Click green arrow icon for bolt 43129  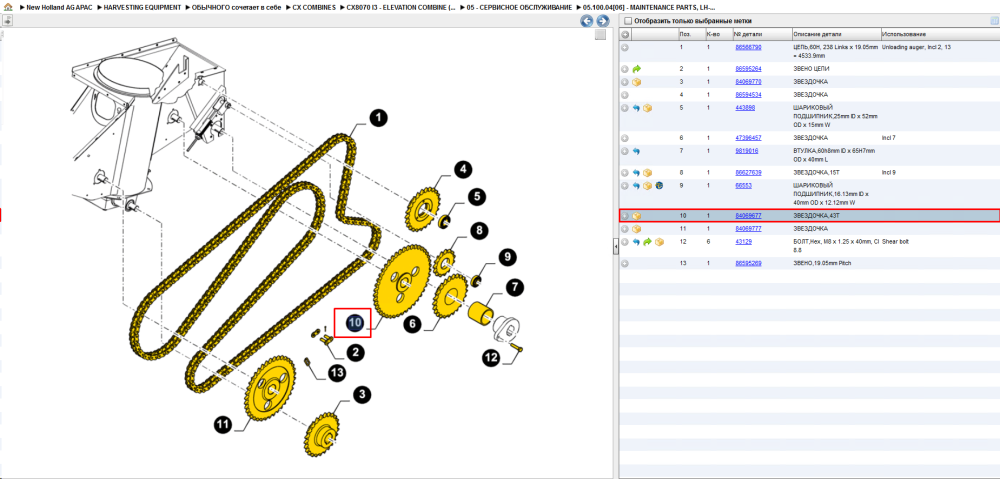click(x=648, y=242)
